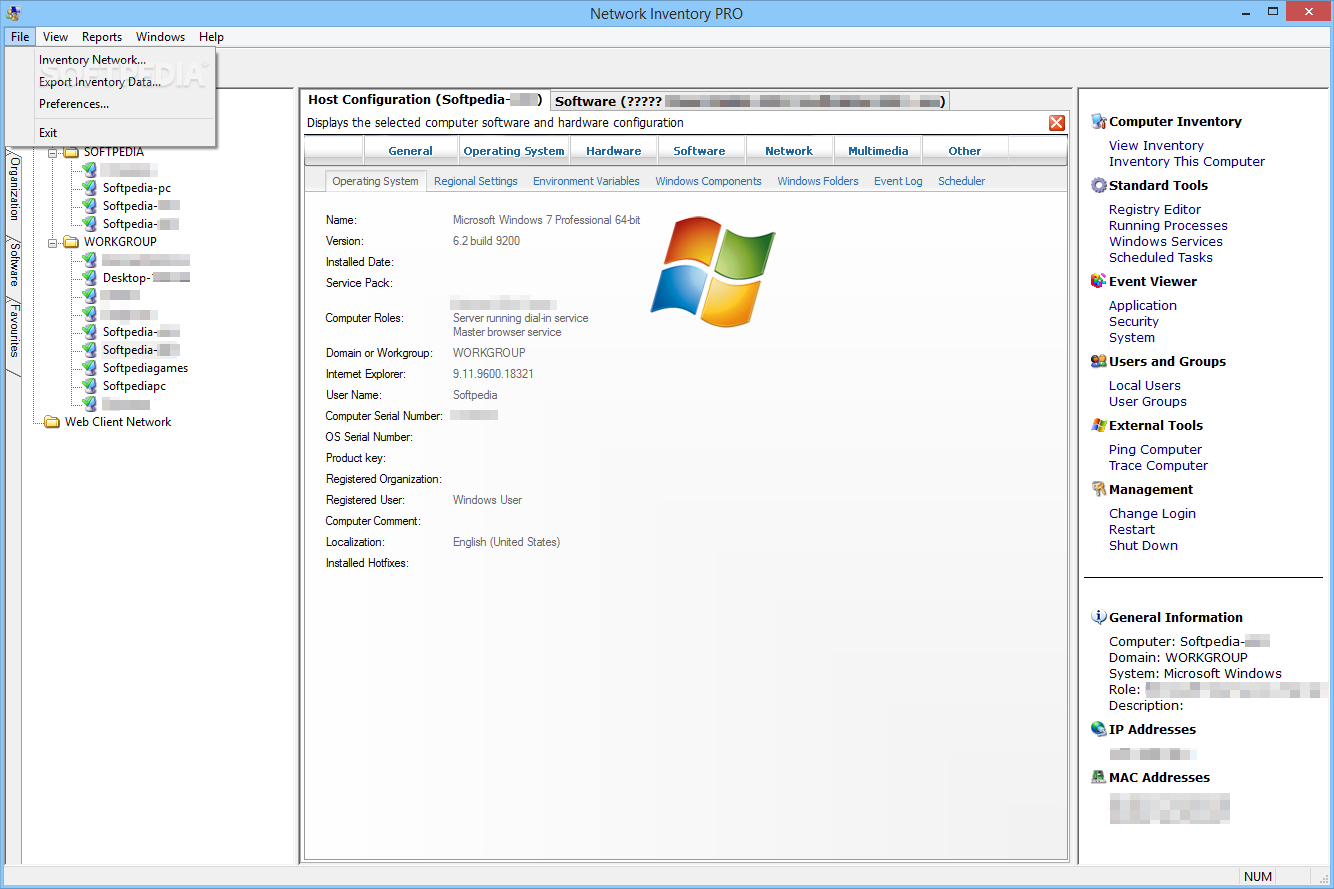The height and width of the screenshot is (889, 1334).
Task: Switch to the vertical Organization side tab
Action: 14,187
